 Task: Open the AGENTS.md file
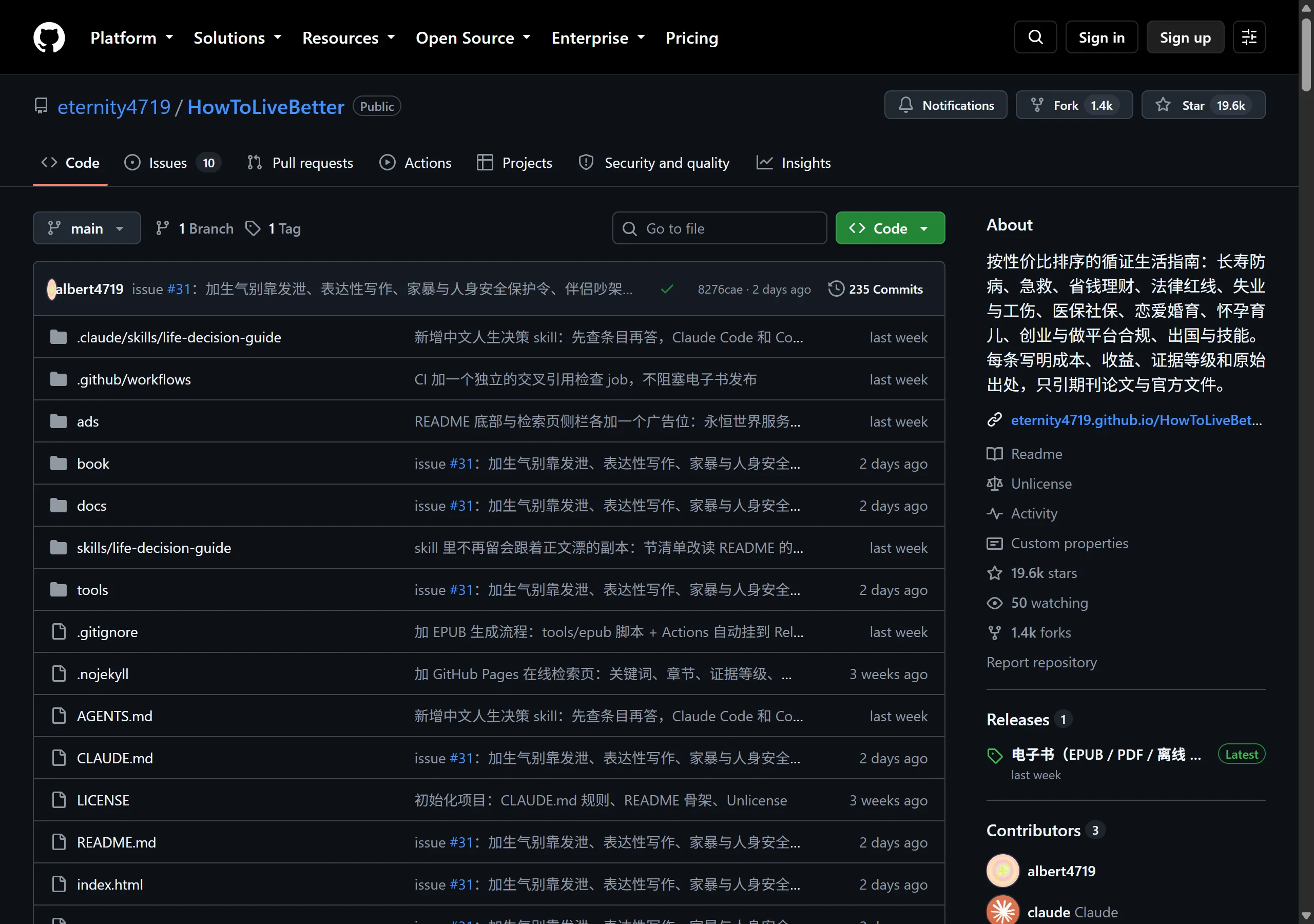pos(114,716)
